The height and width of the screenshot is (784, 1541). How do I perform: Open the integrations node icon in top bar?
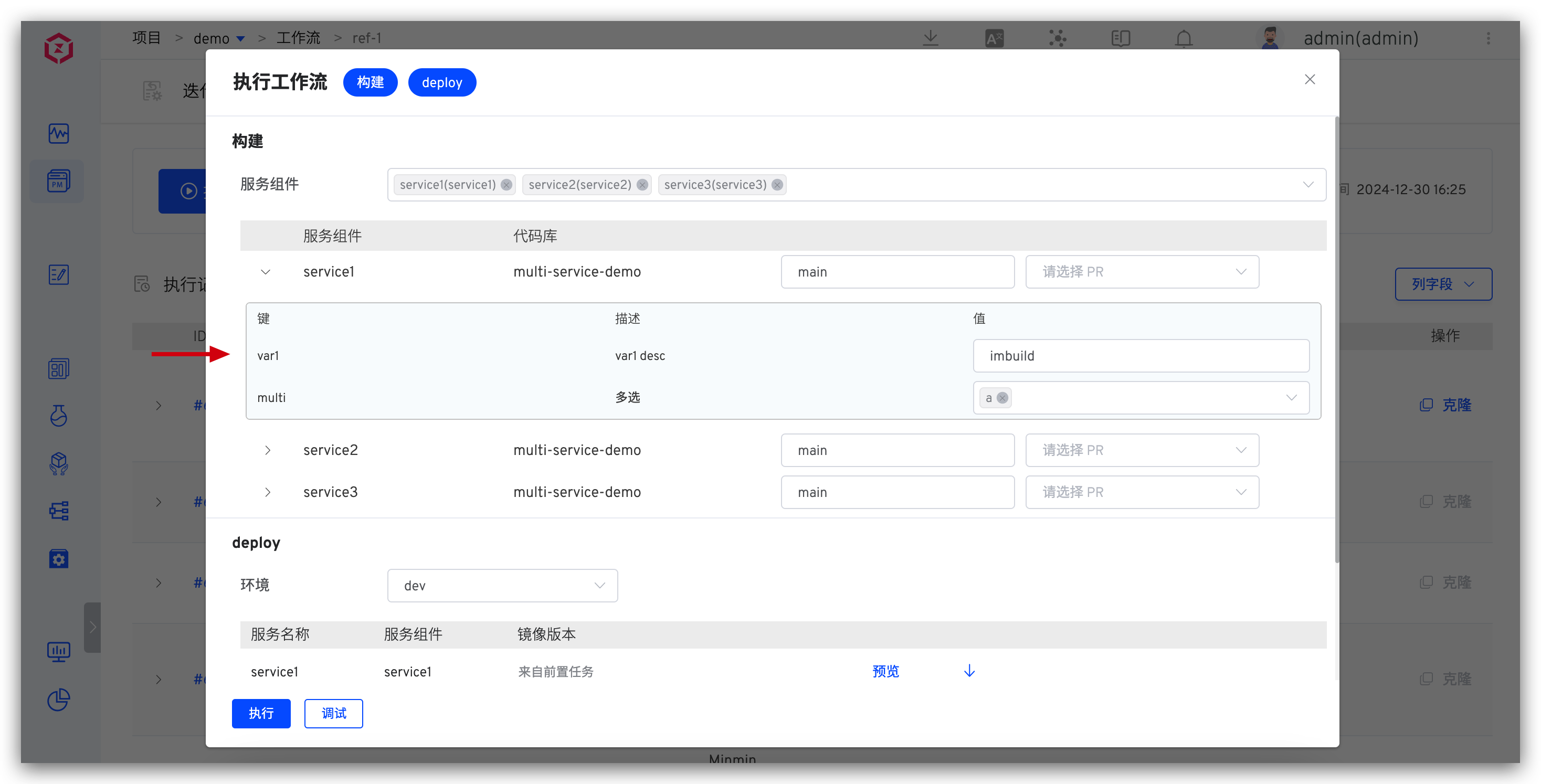coord(1058,38)
